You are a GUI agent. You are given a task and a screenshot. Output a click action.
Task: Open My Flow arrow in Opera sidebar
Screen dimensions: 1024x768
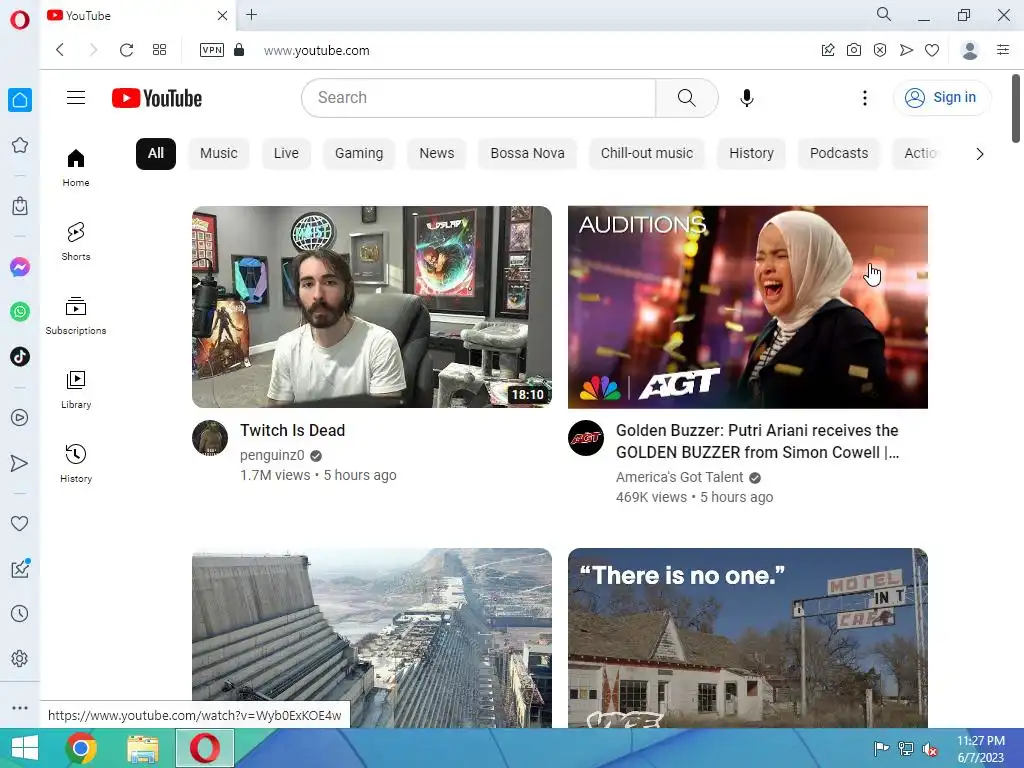coord(20,463)
